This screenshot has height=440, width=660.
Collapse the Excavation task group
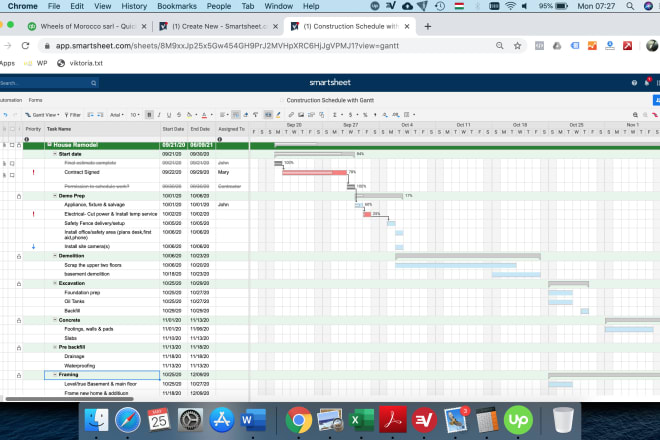tap(55, 283)
